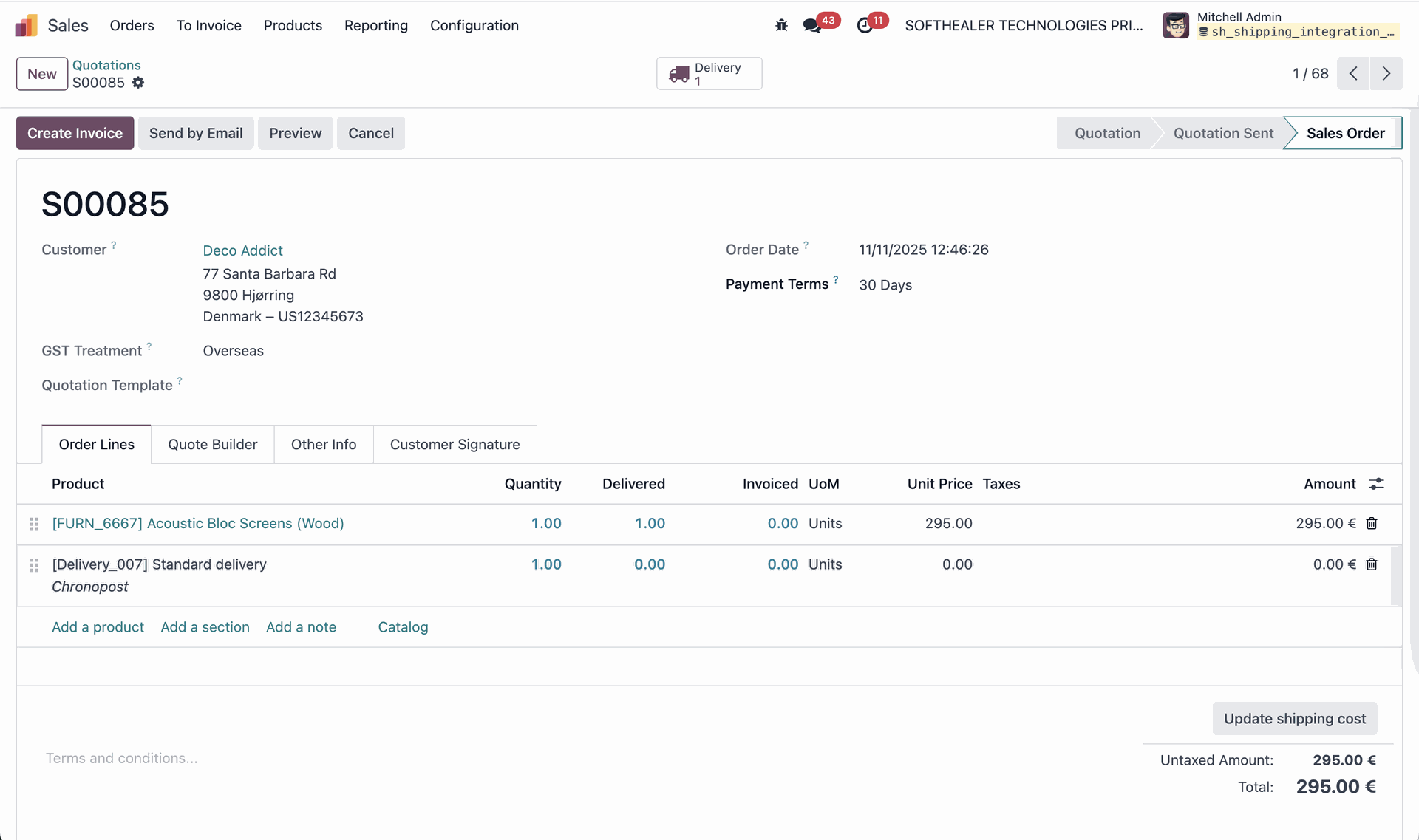The width and height of the screenshot is (1419, 840).
Task: Open the messages chat icon
Action: [x=811, y=26]
